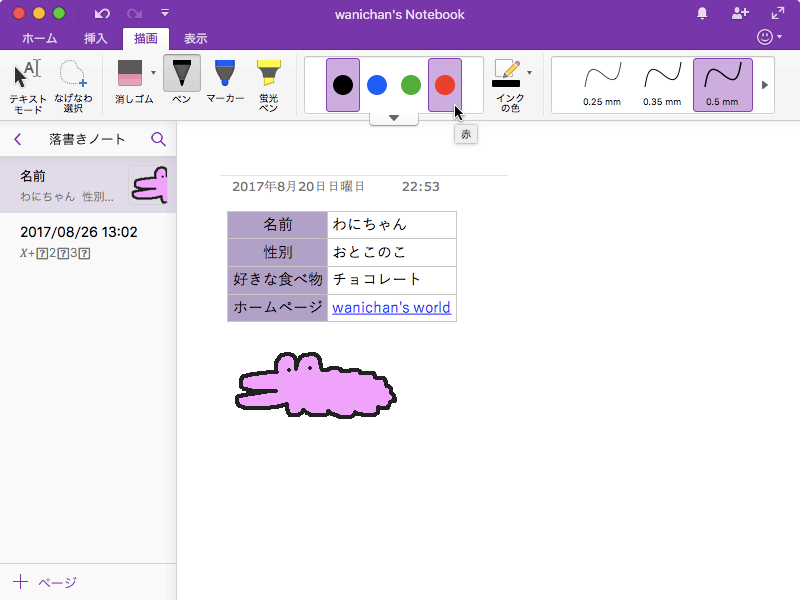Select the pink crocodile drawing
This screenshot has height=600, width=800.
(x=315, y=385)
